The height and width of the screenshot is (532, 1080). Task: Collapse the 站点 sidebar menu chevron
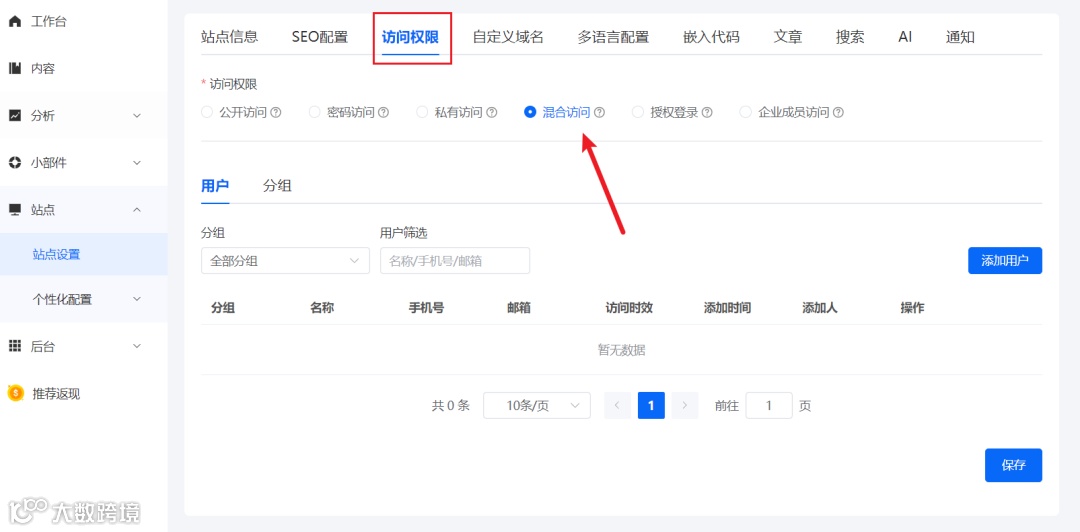pos(136,209)
